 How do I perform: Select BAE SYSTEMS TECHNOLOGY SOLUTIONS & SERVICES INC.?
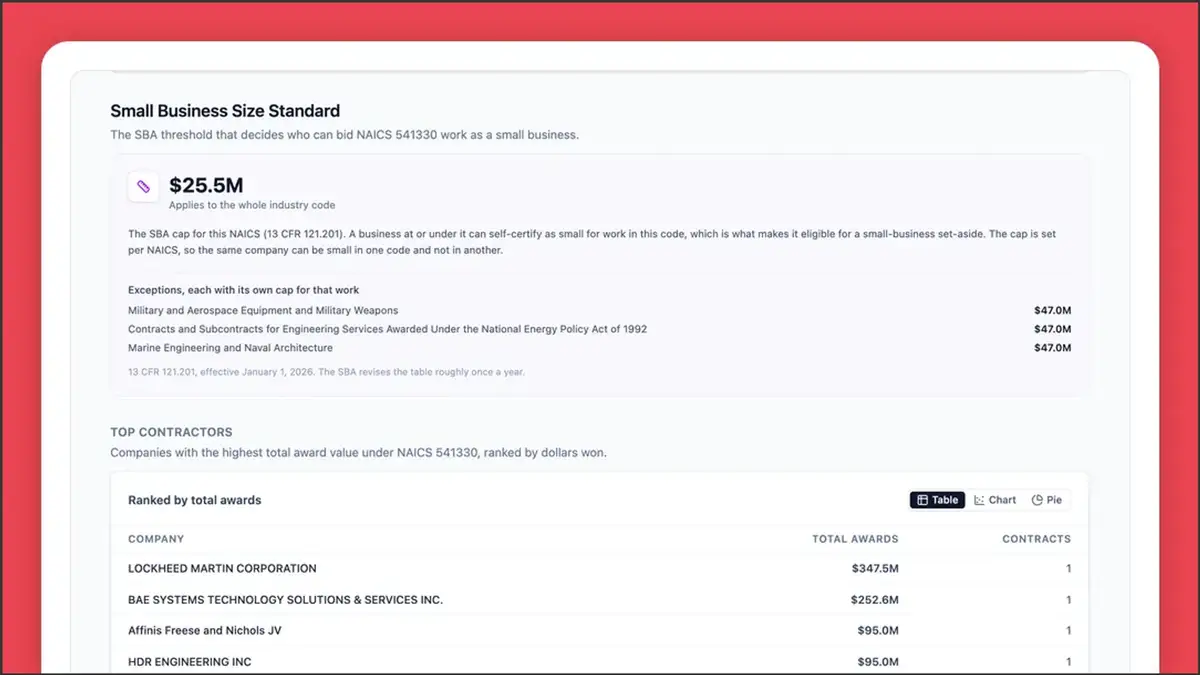(599, 600)
